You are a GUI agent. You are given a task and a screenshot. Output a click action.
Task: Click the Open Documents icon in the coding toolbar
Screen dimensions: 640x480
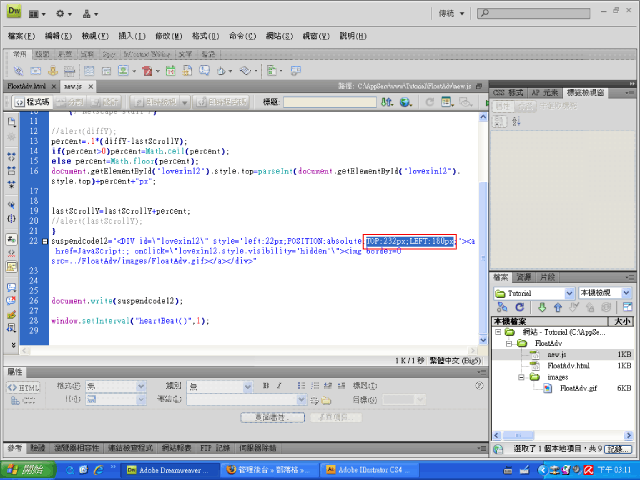coord(12,122)
